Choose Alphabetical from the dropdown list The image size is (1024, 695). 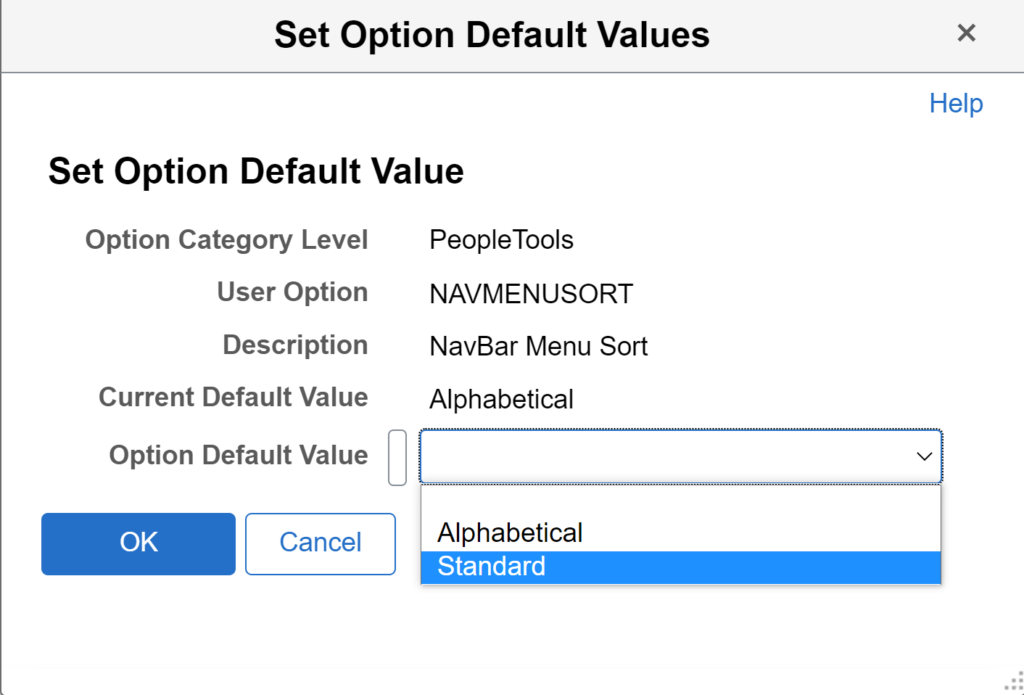[510, 533]
